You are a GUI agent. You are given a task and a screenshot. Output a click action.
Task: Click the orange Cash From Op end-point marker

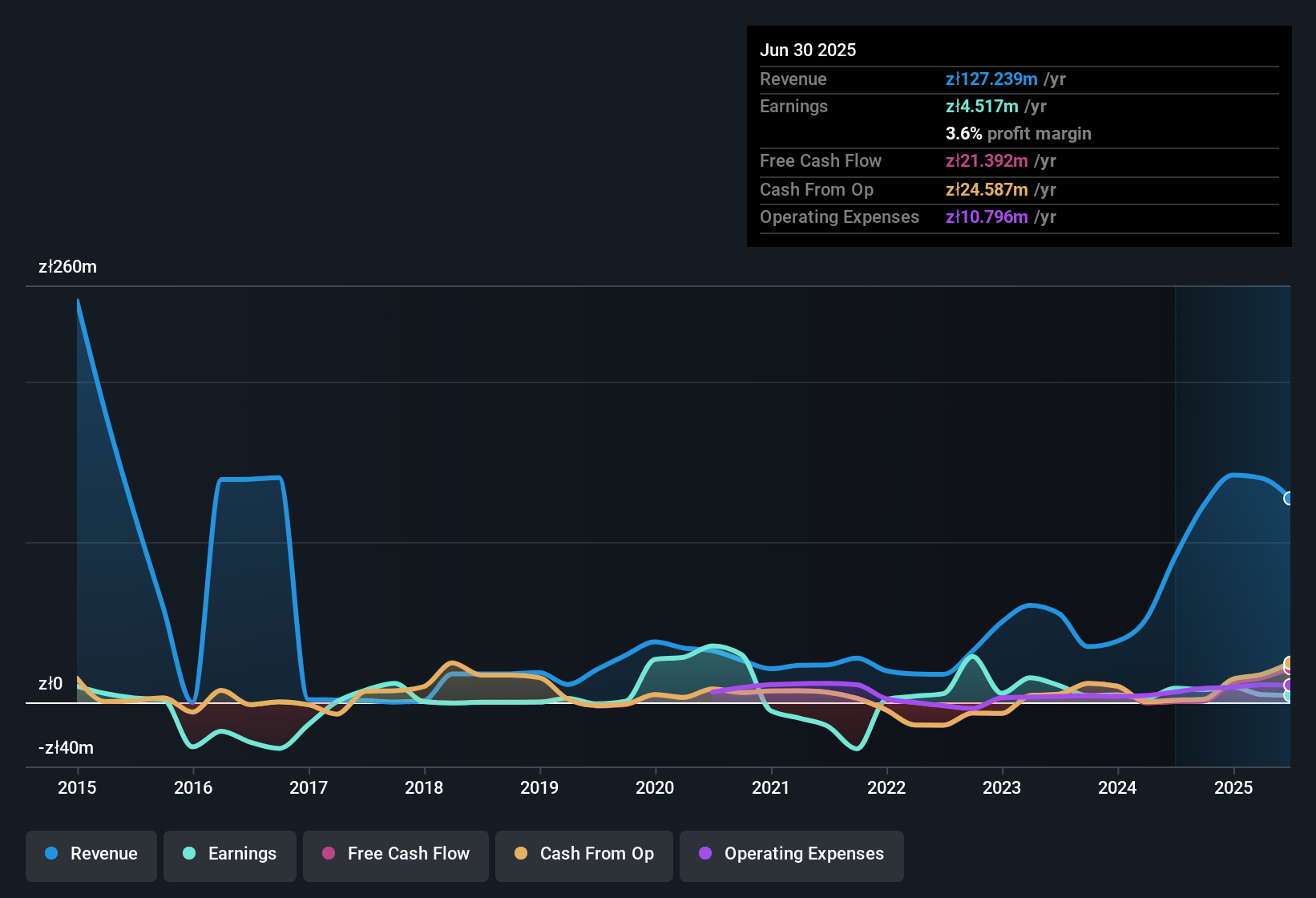(x=1289, y=663)
